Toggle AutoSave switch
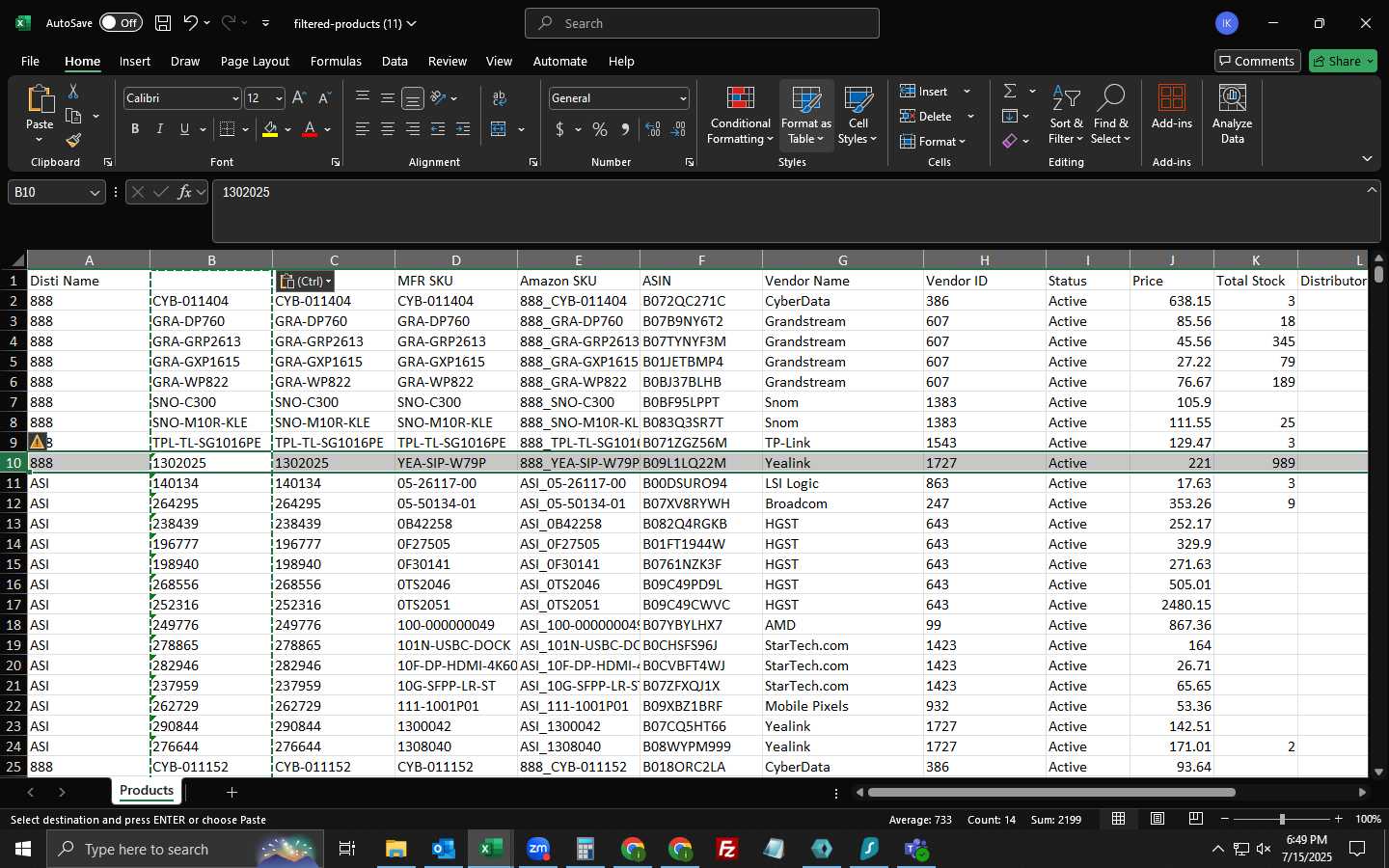The height and width of the screenshot is (868, 1389). coord(121,23)
